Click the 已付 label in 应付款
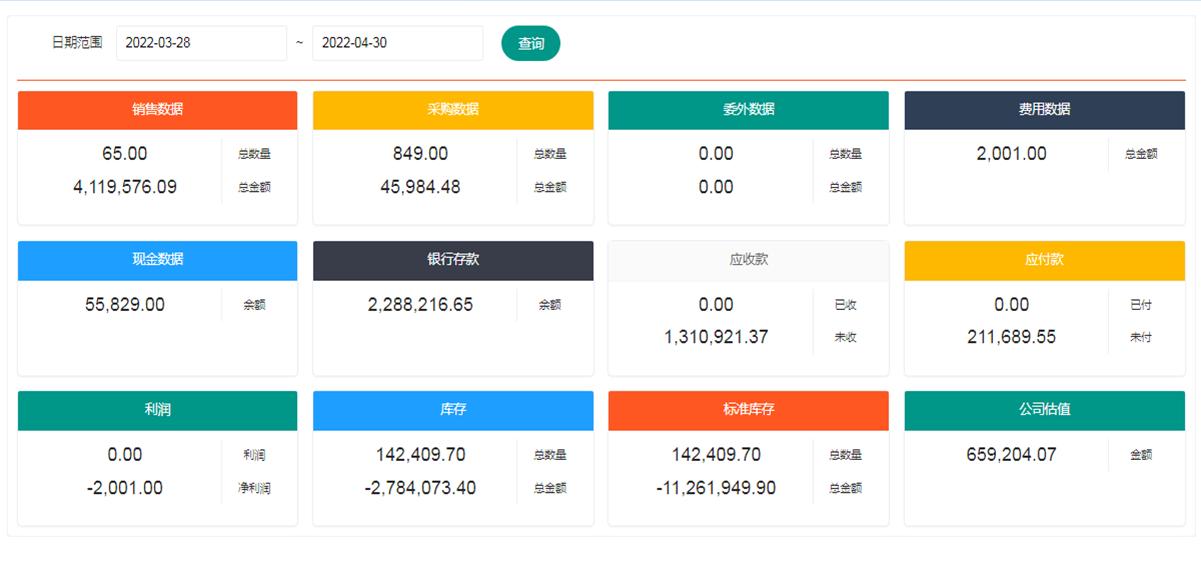The width and height of the screenshot is (1201, 565). pyautogui.click(x=1141, y=305)
